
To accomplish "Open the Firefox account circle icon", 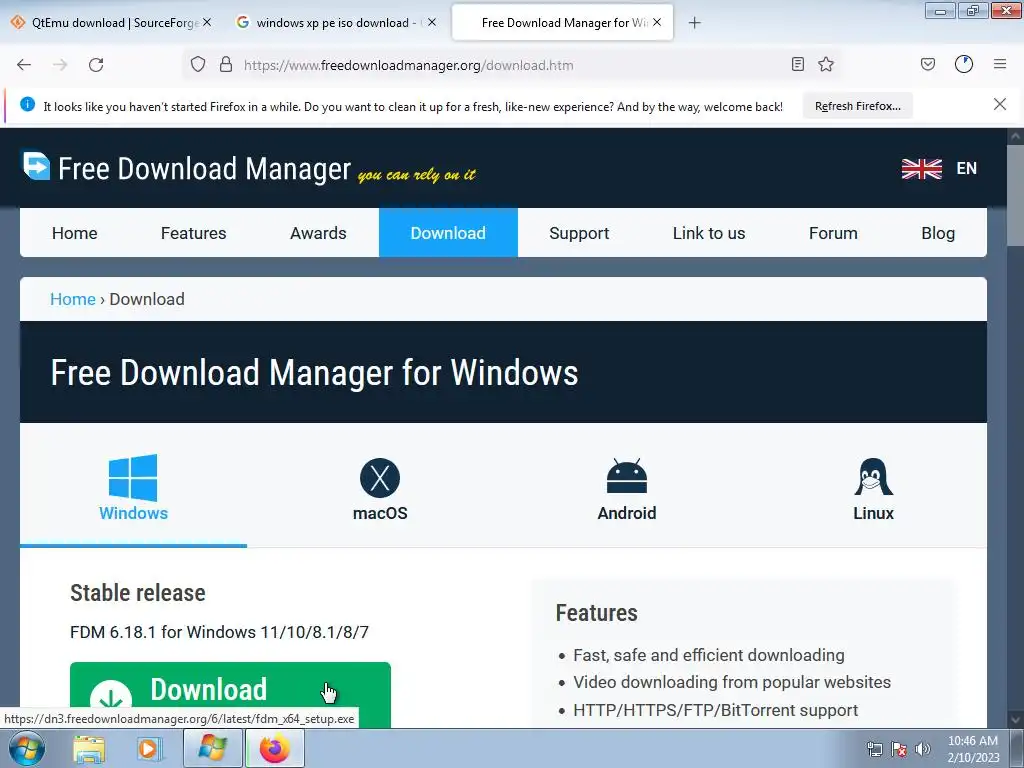I will [x=964, y=64].
